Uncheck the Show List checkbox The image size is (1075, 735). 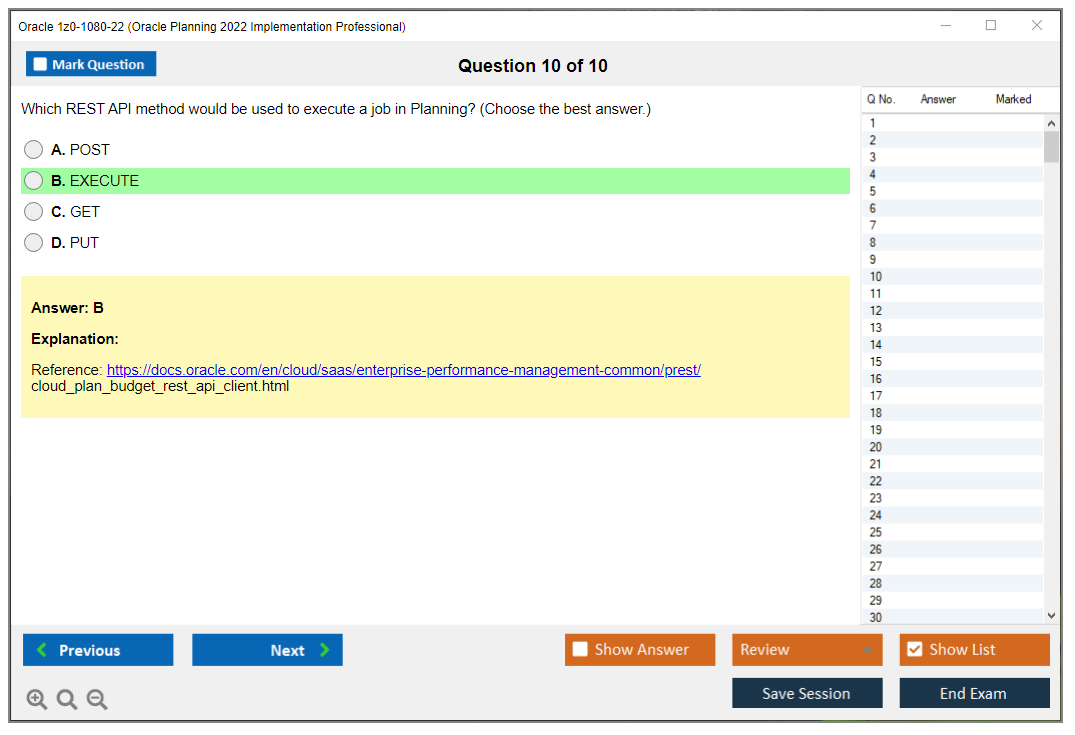[x=914, y=649]
